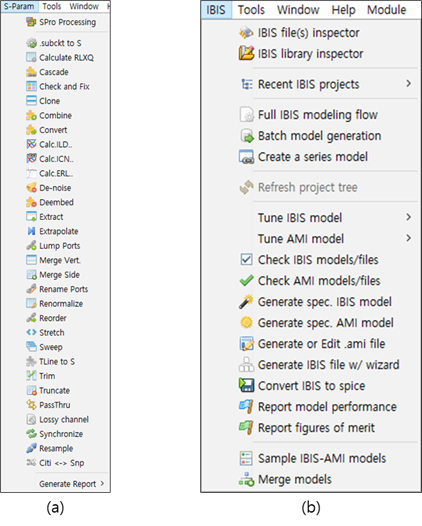Click the Generate spec. AMI model sun icon
Image resolution: width=422 pixels, height=526 pixels.
coord(246,322)
